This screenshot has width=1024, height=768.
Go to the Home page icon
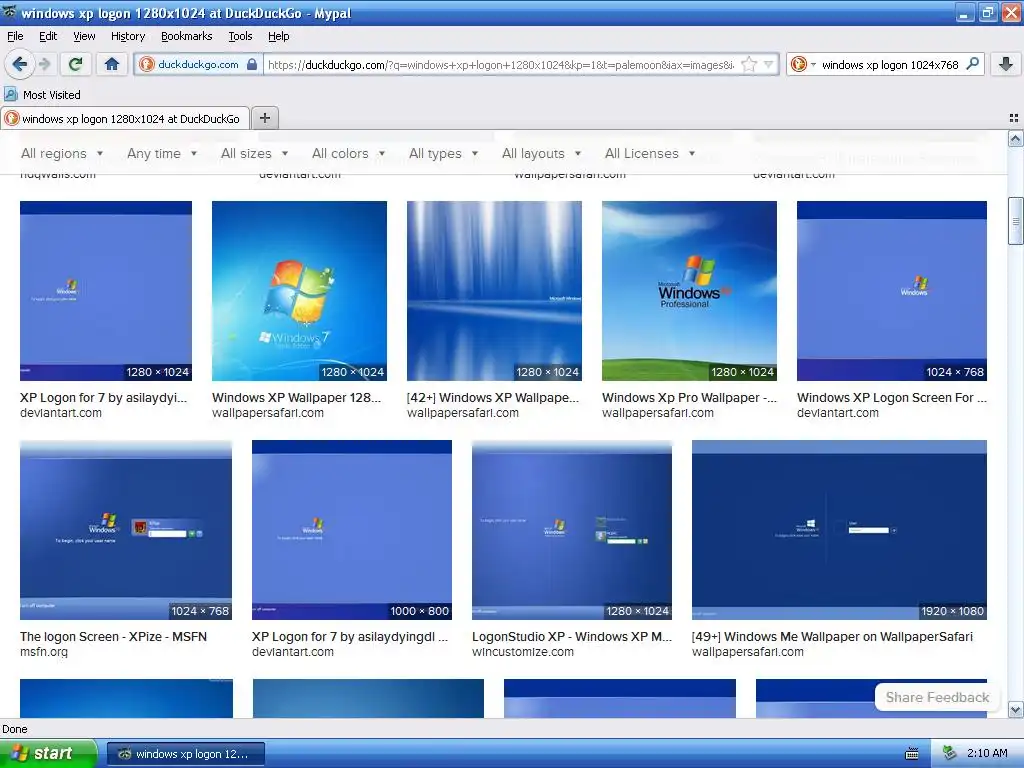point(112,64)
